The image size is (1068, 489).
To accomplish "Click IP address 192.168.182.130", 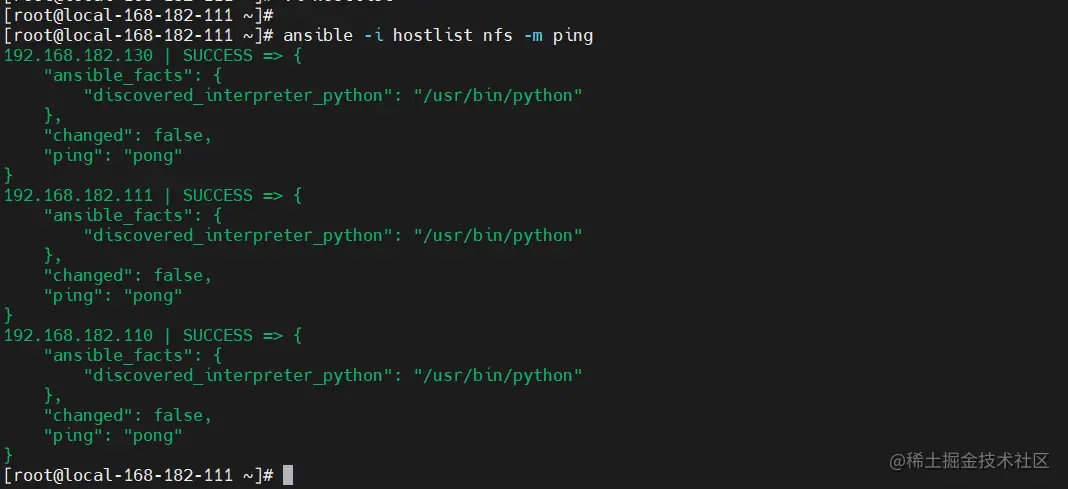I will tap(78, 55).
